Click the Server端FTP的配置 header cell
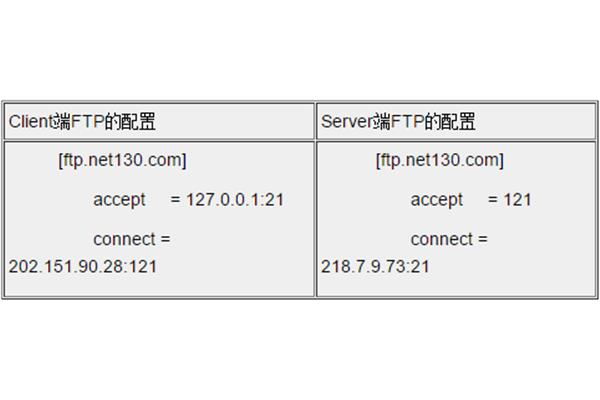 (x=456, y=121)
